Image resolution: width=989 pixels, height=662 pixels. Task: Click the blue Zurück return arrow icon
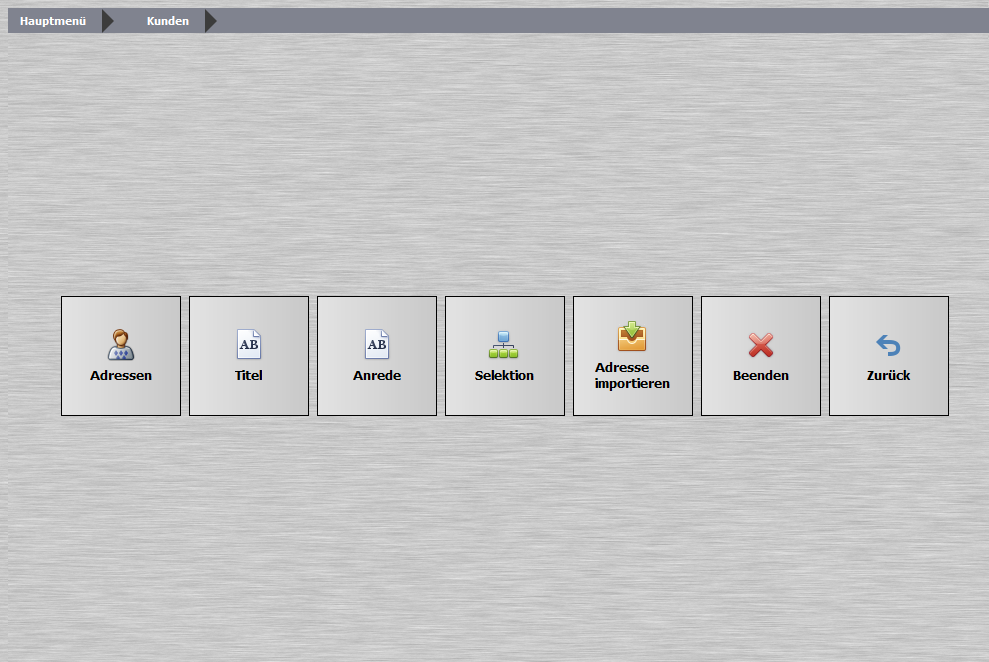[x=888, y=346]
